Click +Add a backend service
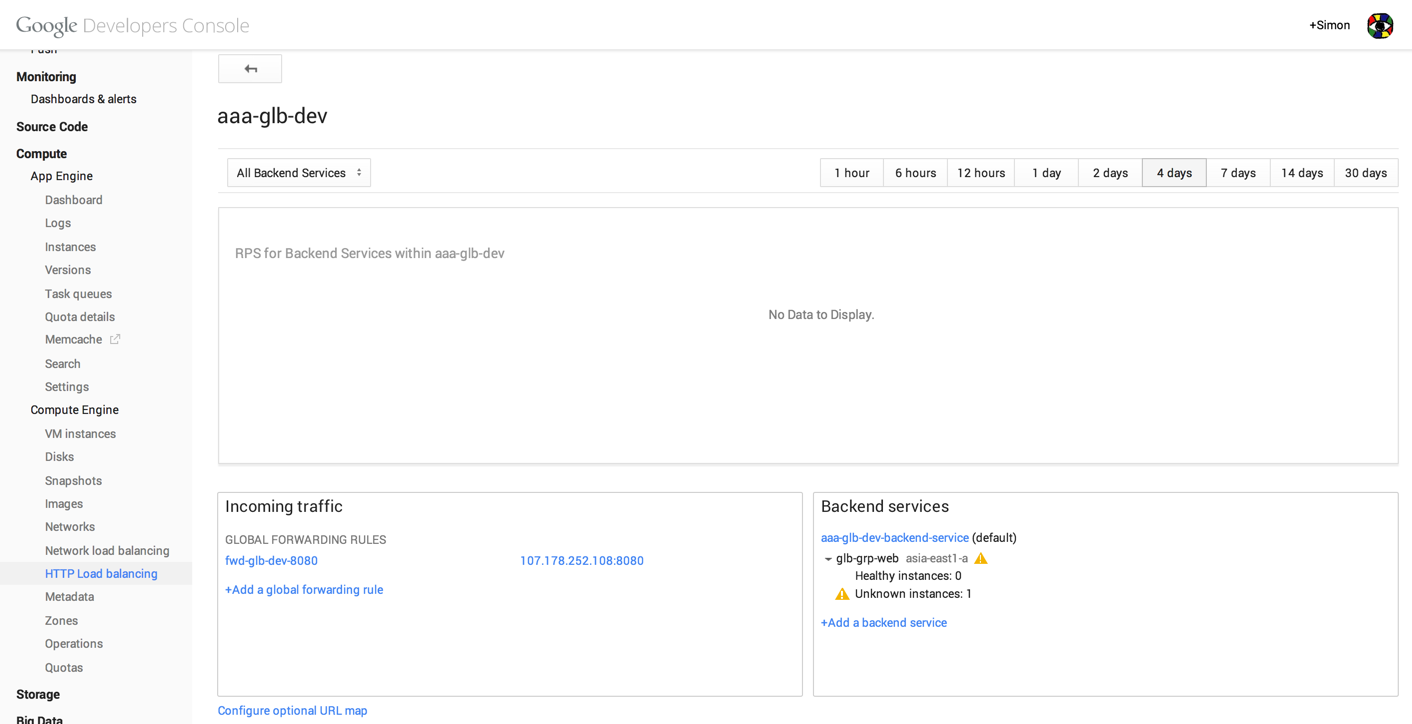 [884, 623]
